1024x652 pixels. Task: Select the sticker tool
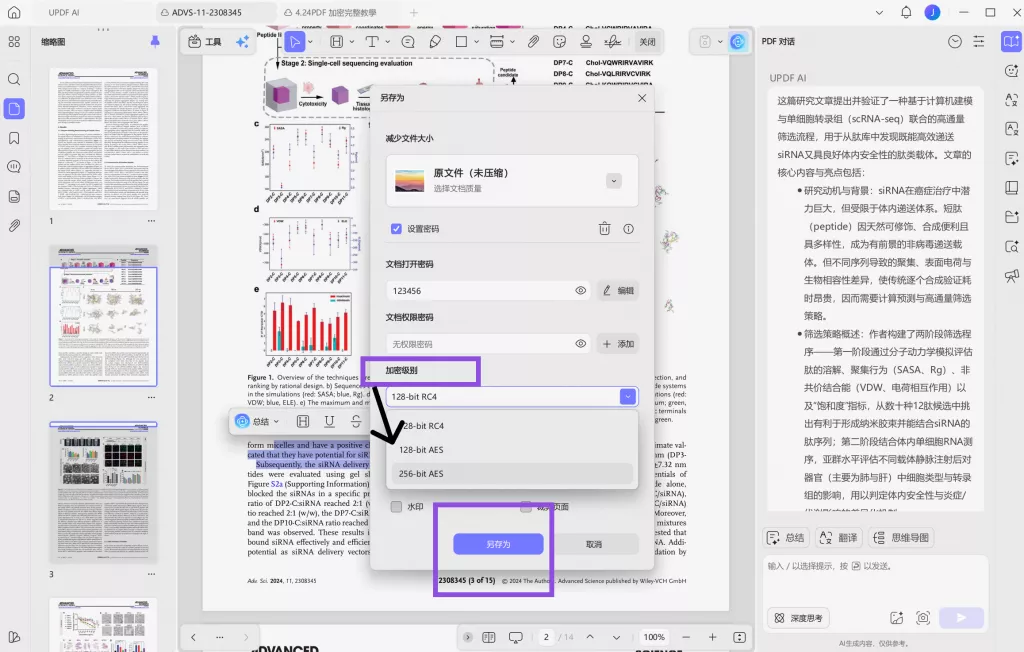tap(560, 42)
